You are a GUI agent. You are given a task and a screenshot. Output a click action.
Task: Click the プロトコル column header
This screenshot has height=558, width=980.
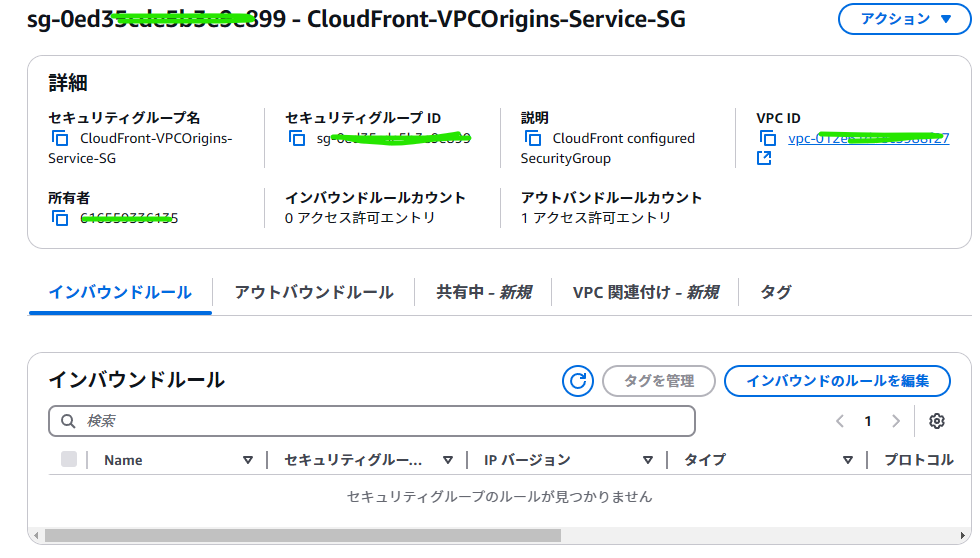pyautogui.click(x=919, y=460)
